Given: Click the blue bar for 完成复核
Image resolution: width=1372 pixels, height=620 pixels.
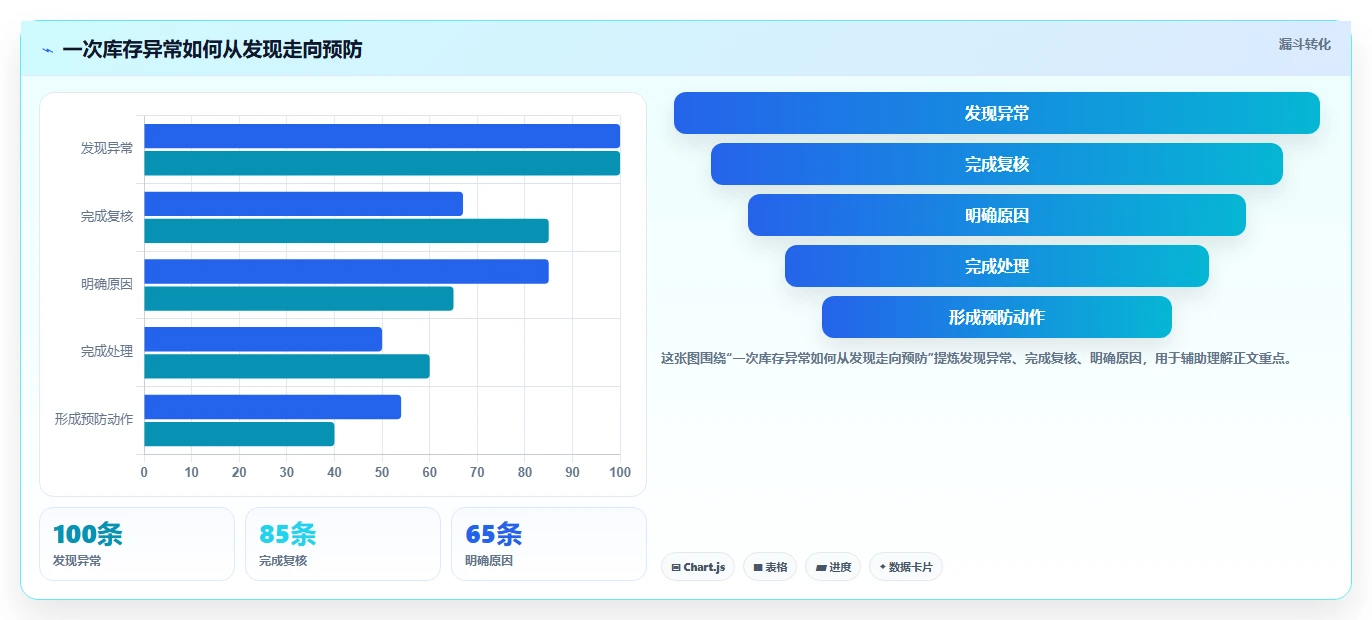Looking at the screenshot, I should coord(303,204).
